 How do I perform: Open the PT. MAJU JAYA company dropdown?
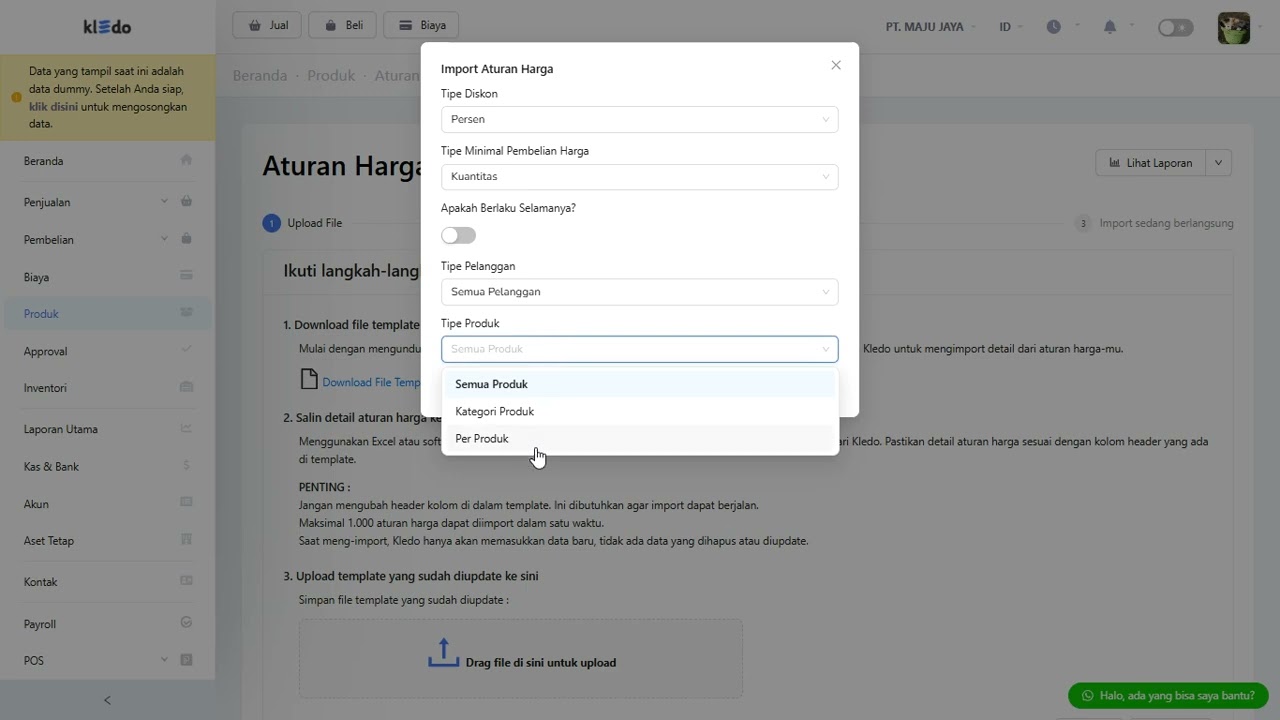pos(931,27)
